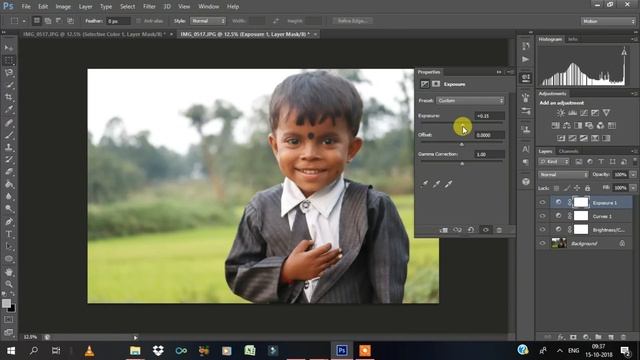640x360 pixels.
Task: Select the Hand tool
Action: pyautogui.click(x=9, y=272)
